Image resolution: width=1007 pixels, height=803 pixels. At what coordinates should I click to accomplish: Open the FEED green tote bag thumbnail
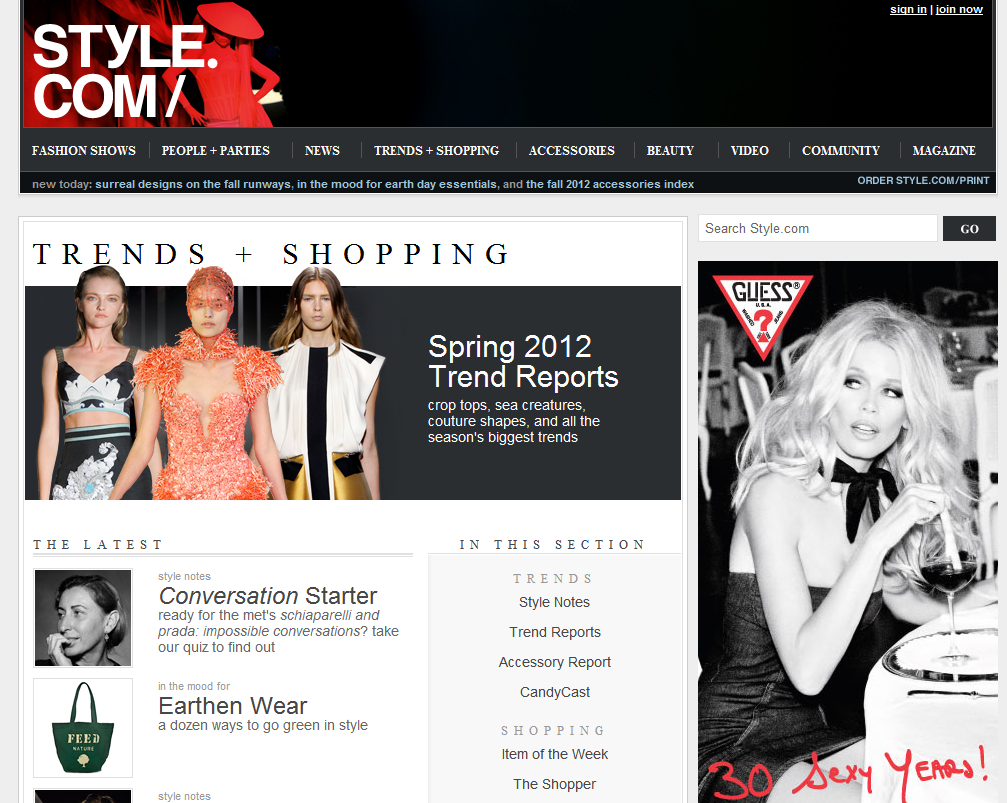83,728
